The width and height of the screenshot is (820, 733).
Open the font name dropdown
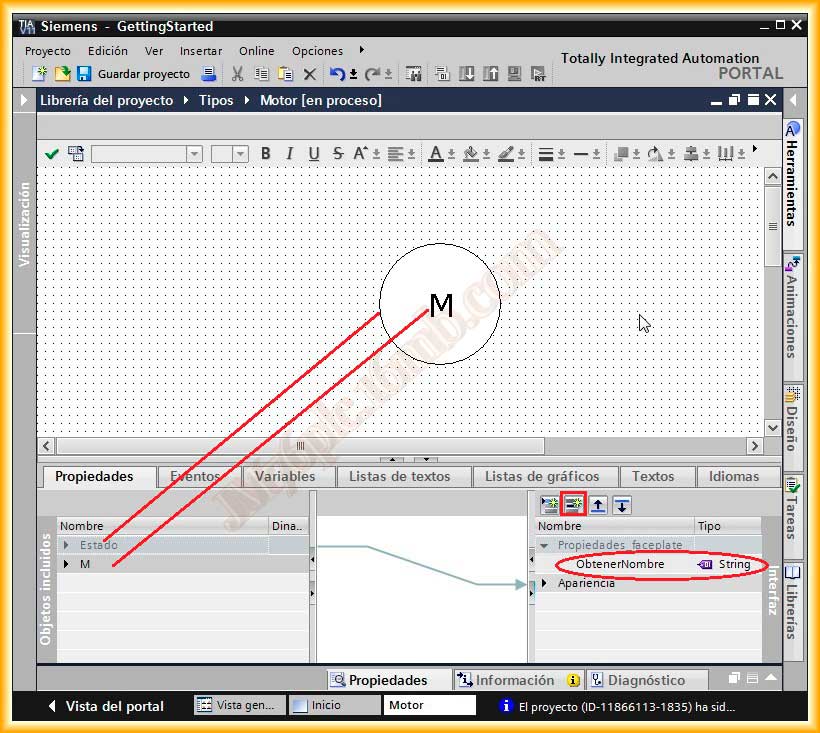click(194, 153)
